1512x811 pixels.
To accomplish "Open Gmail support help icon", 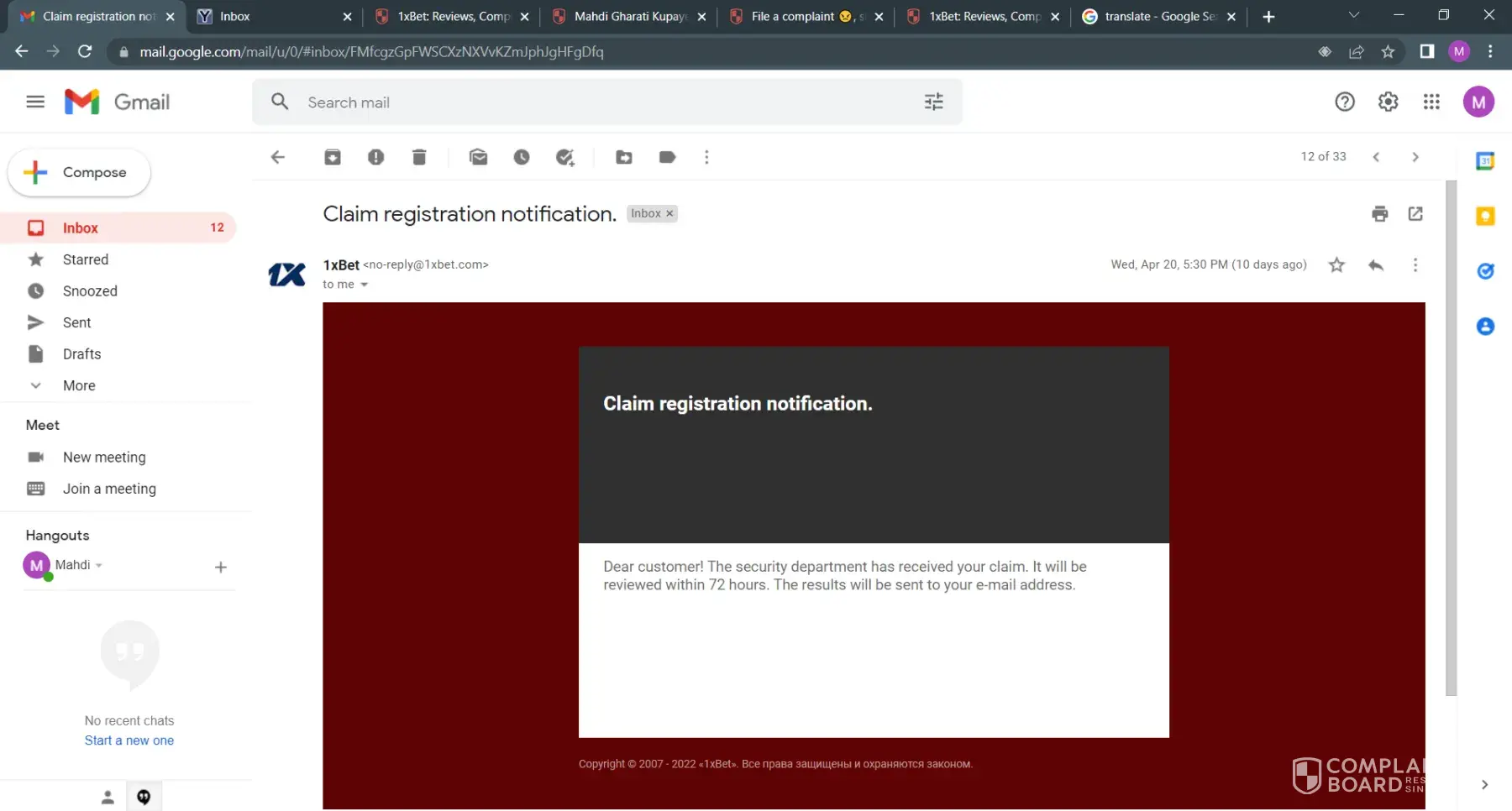I will point(1345,102).
